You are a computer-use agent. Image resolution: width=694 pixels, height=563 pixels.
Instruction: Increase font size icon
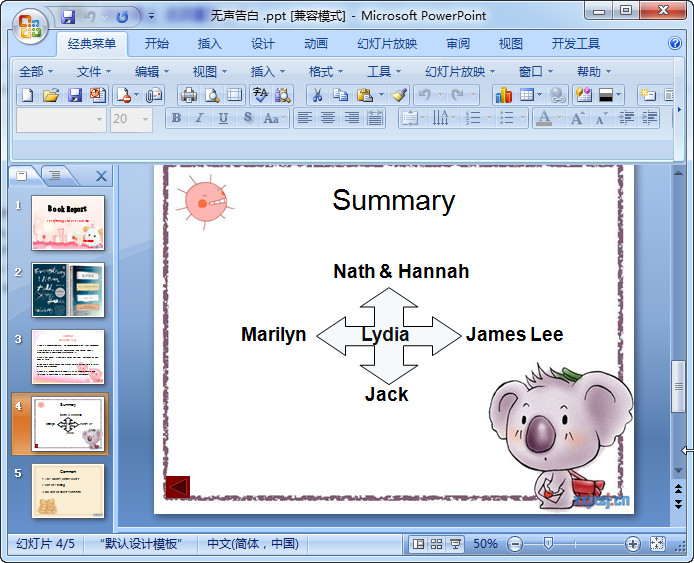coord(577,118)
